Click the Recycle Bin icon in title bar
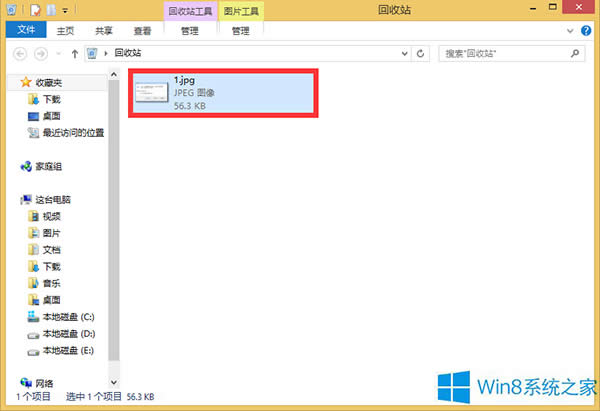The image size is (600, 411). pos(12,10)
